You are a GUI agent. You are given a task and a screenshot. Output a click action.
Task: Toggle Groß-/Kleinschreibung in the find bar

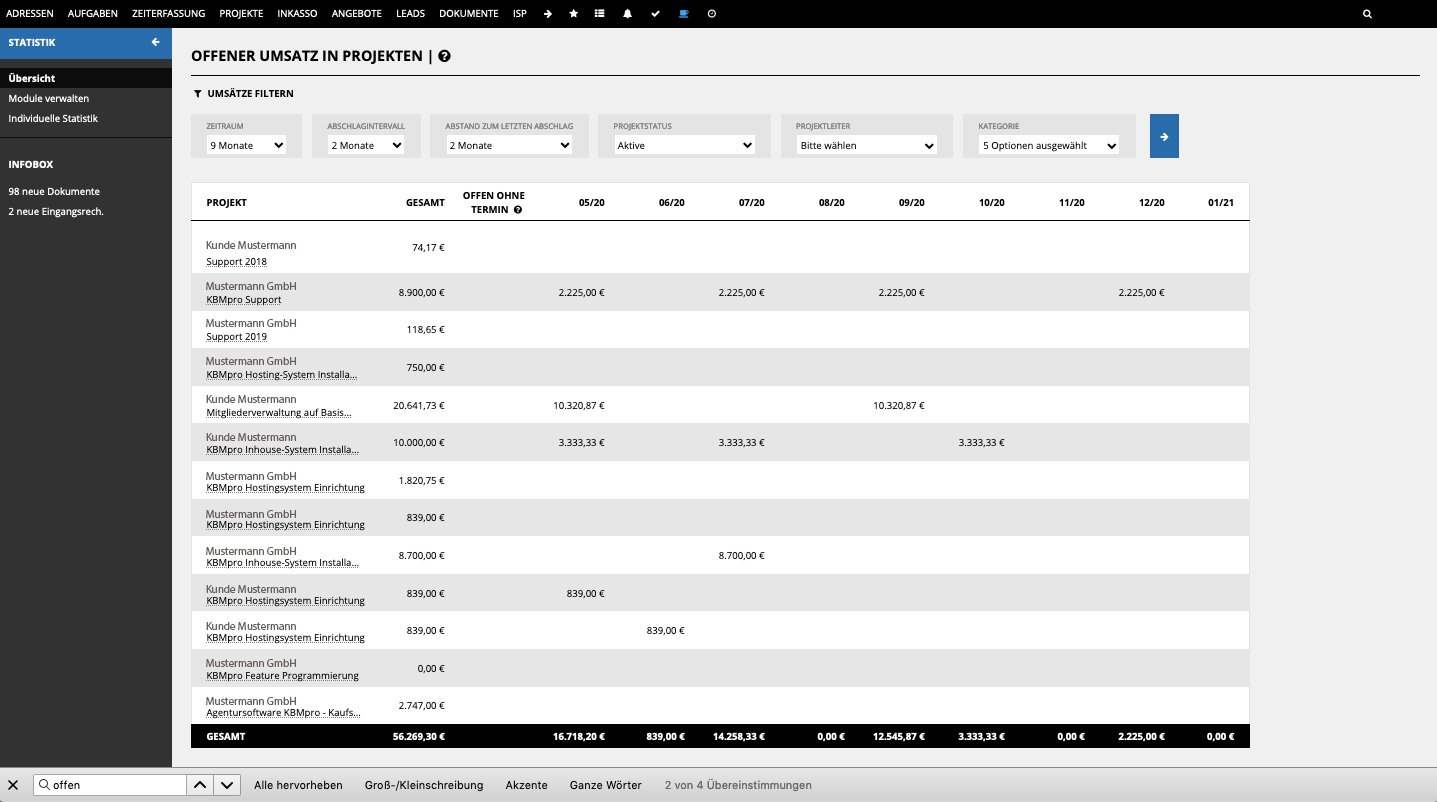423,785
